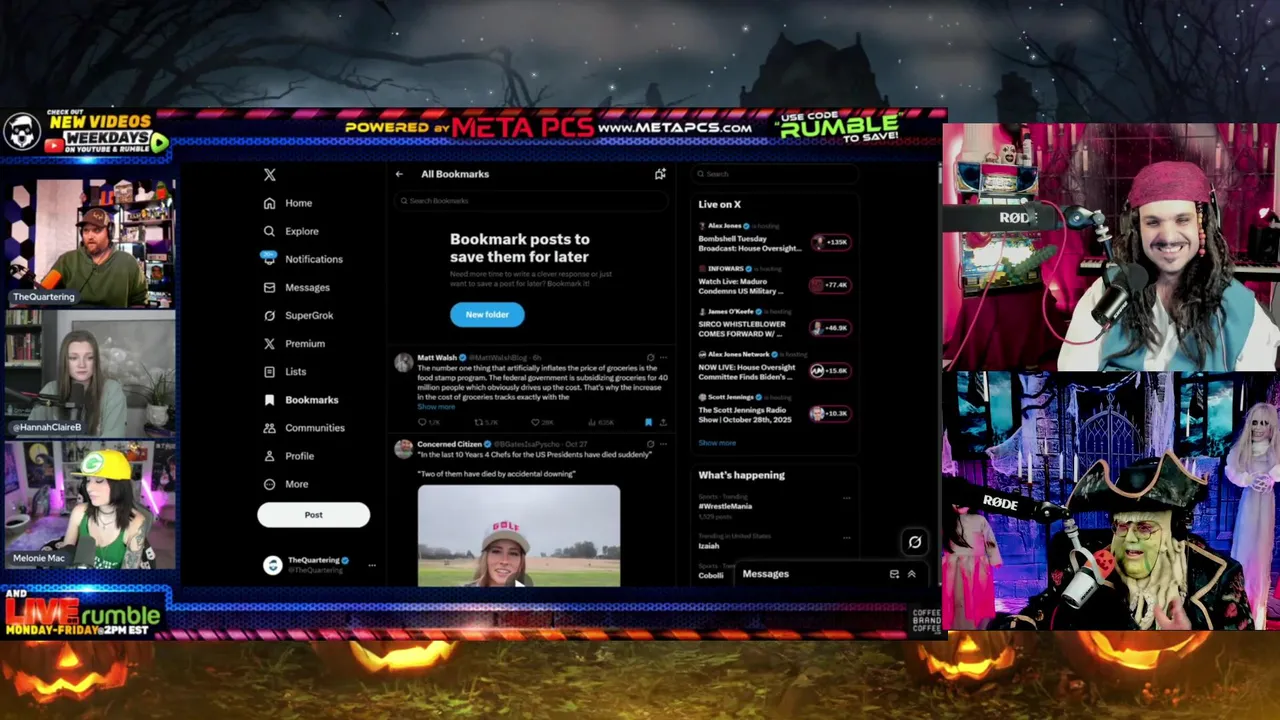Join the +135K listeners live badge
The width and height of the screenshot is (1280, 720).
830,242
